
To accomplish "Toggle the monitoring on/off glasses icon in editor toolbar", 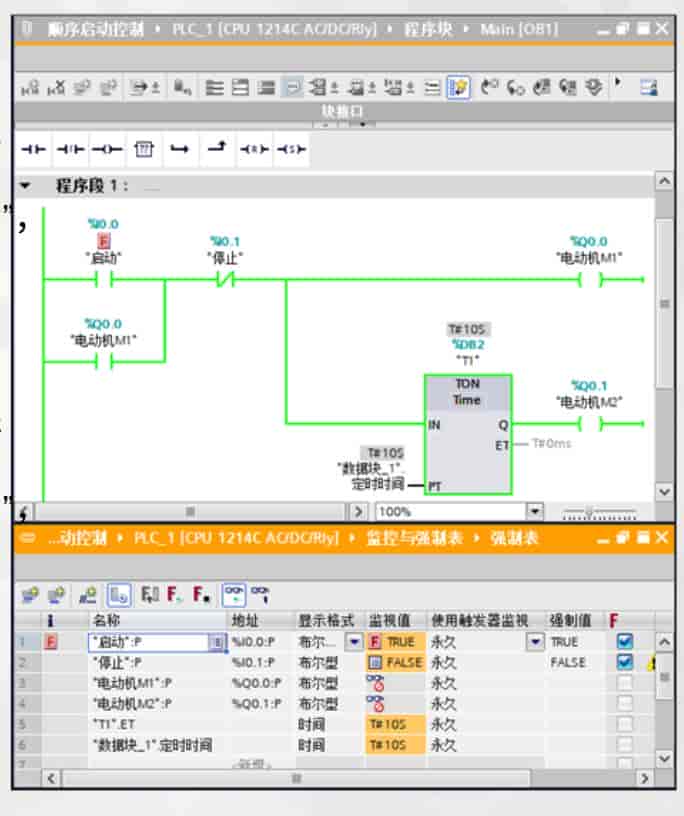I will [459, 87].
